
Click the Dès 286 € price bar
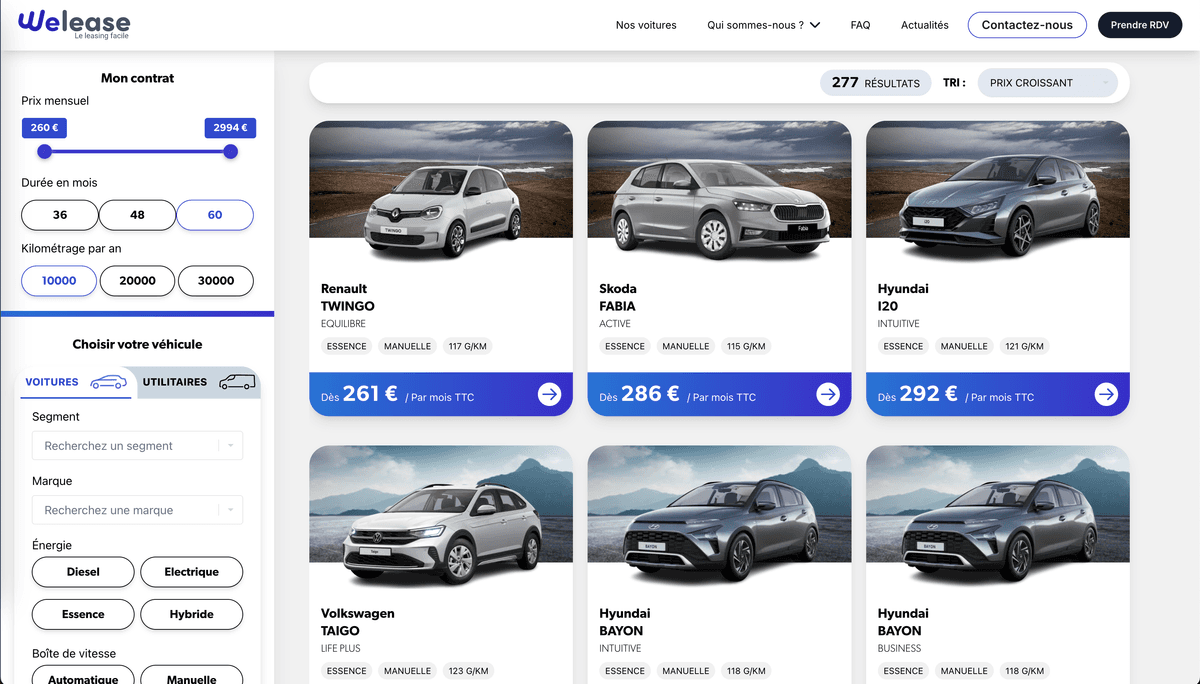click(x=719, y=394)
